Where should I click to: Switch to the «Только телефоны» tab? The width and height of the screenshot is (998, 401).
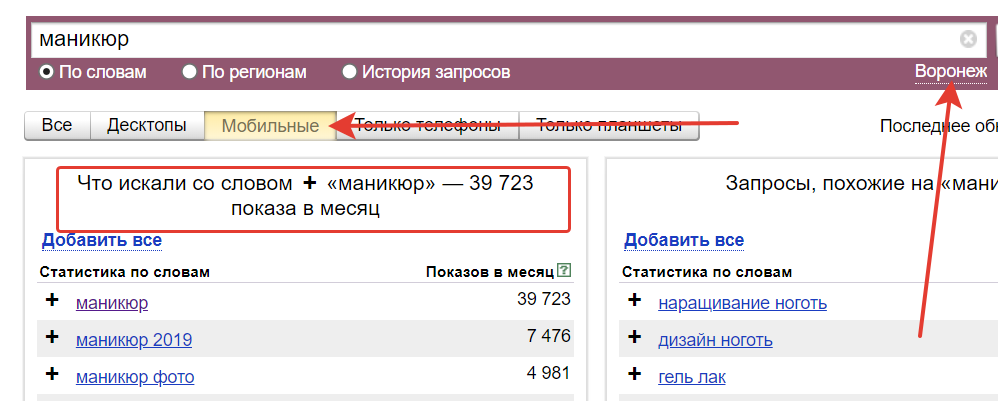427,125
